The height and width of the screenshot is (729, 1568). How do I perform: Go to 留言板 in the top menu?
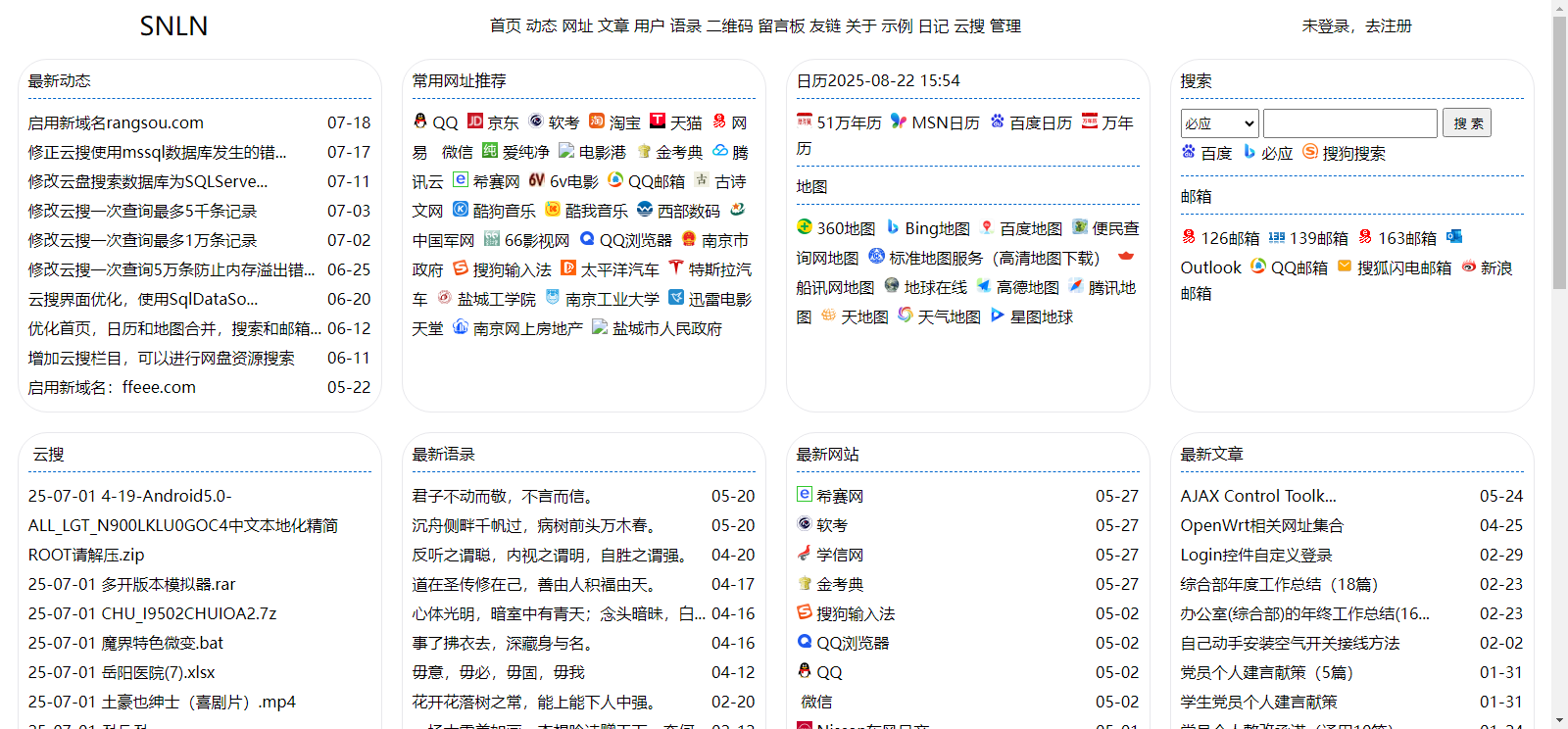781,26
